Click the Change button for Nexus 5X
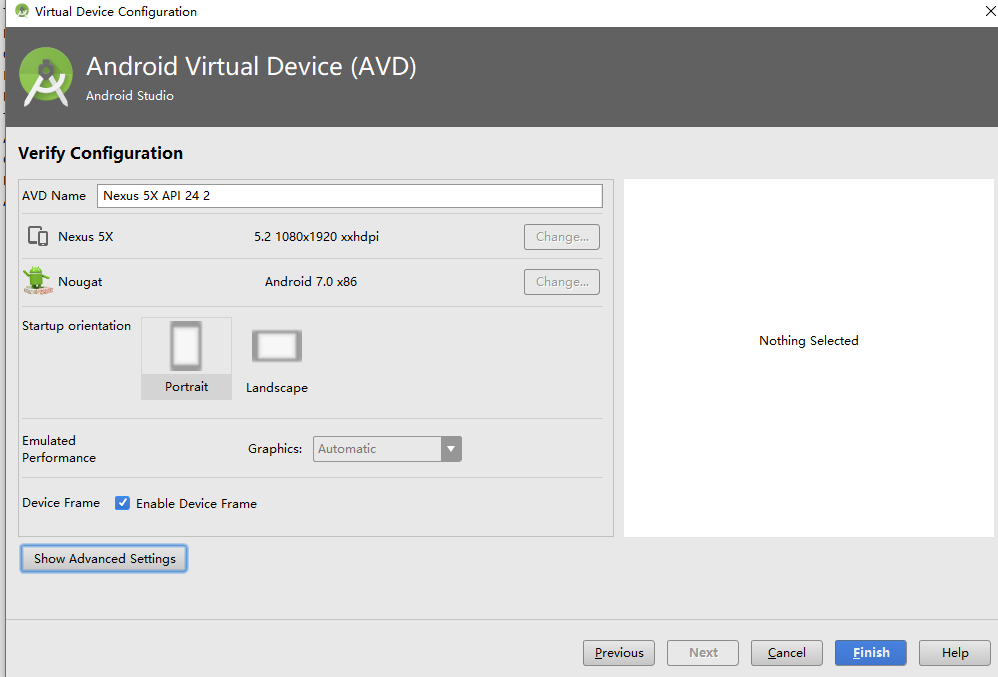Viewport: 998px width, 677px height. coord(562,237)
